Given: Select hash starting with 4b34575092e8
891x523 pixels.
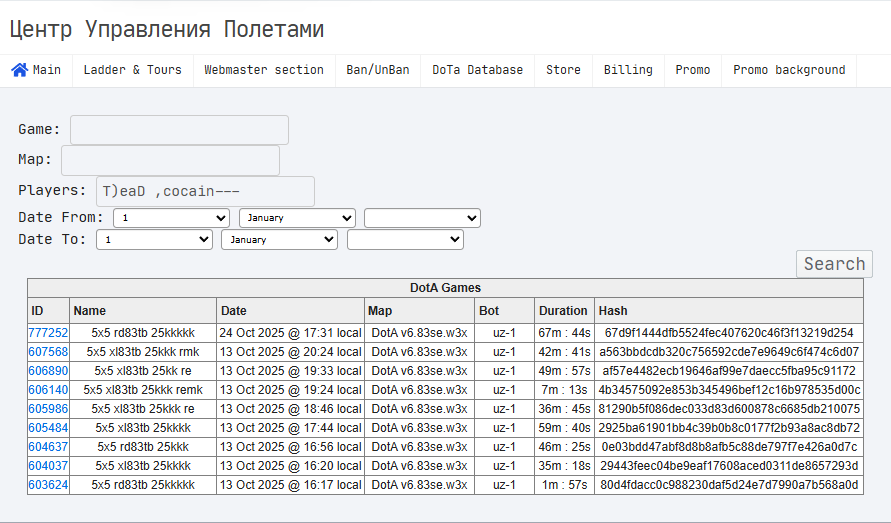Looking at the screenshot, I should (729, 390).
